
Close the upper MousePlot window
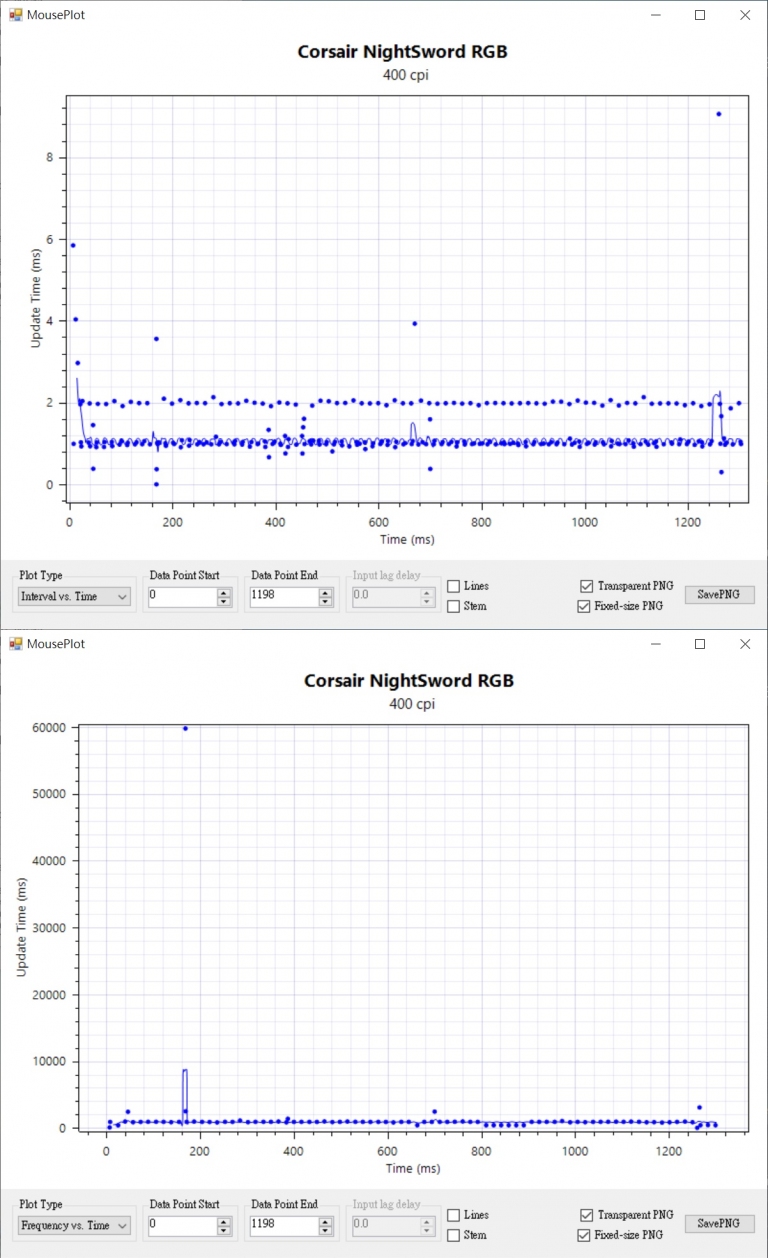(745, 15)
